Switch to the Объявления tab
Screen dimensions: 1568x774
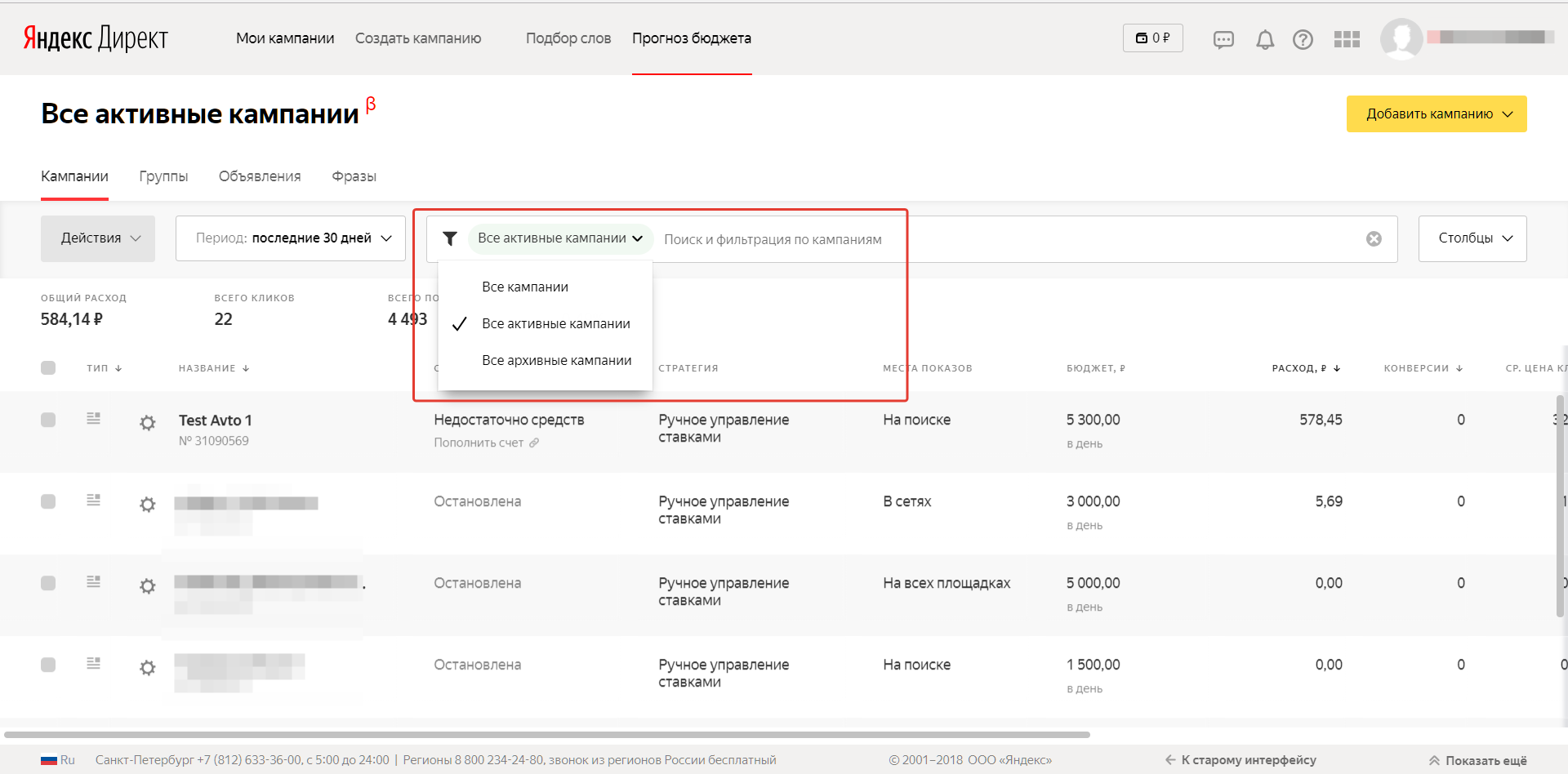click(260, 176)
